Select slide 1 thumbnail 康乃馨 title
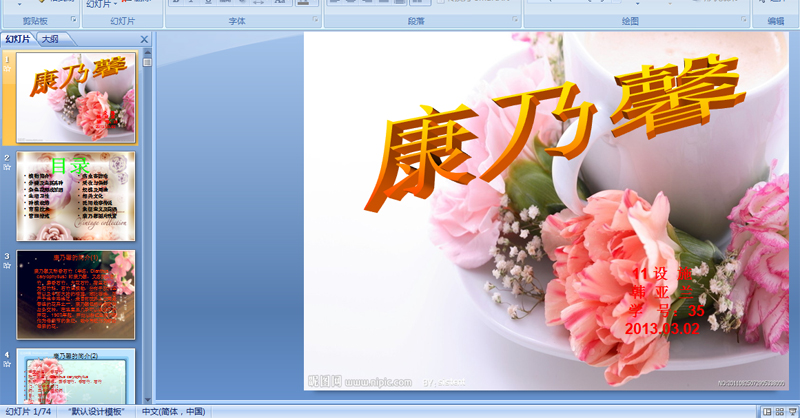This screenshot has width=800, height=418. point(76,97)
